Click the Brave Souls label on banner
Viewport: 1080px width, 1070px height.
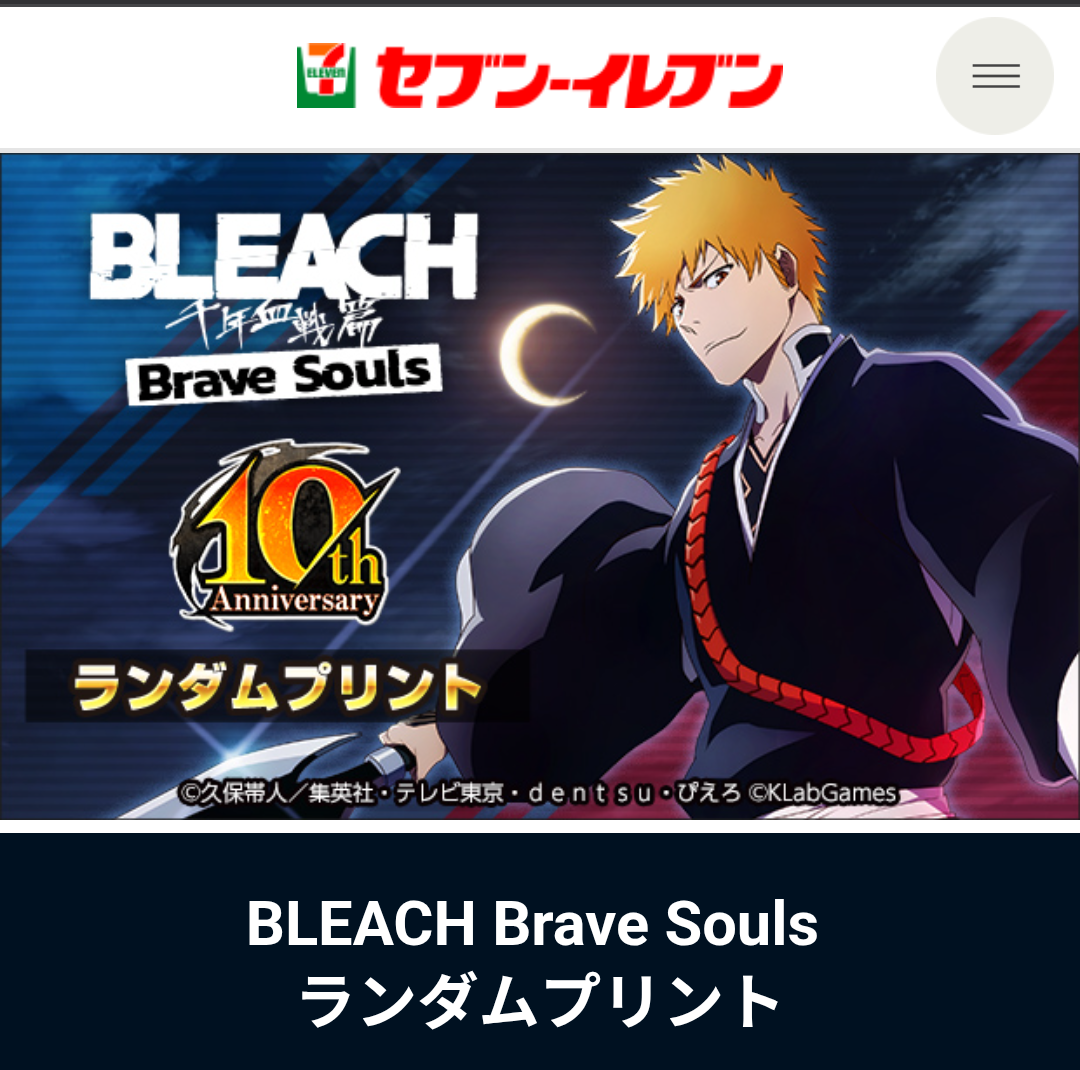pos(284,374)
